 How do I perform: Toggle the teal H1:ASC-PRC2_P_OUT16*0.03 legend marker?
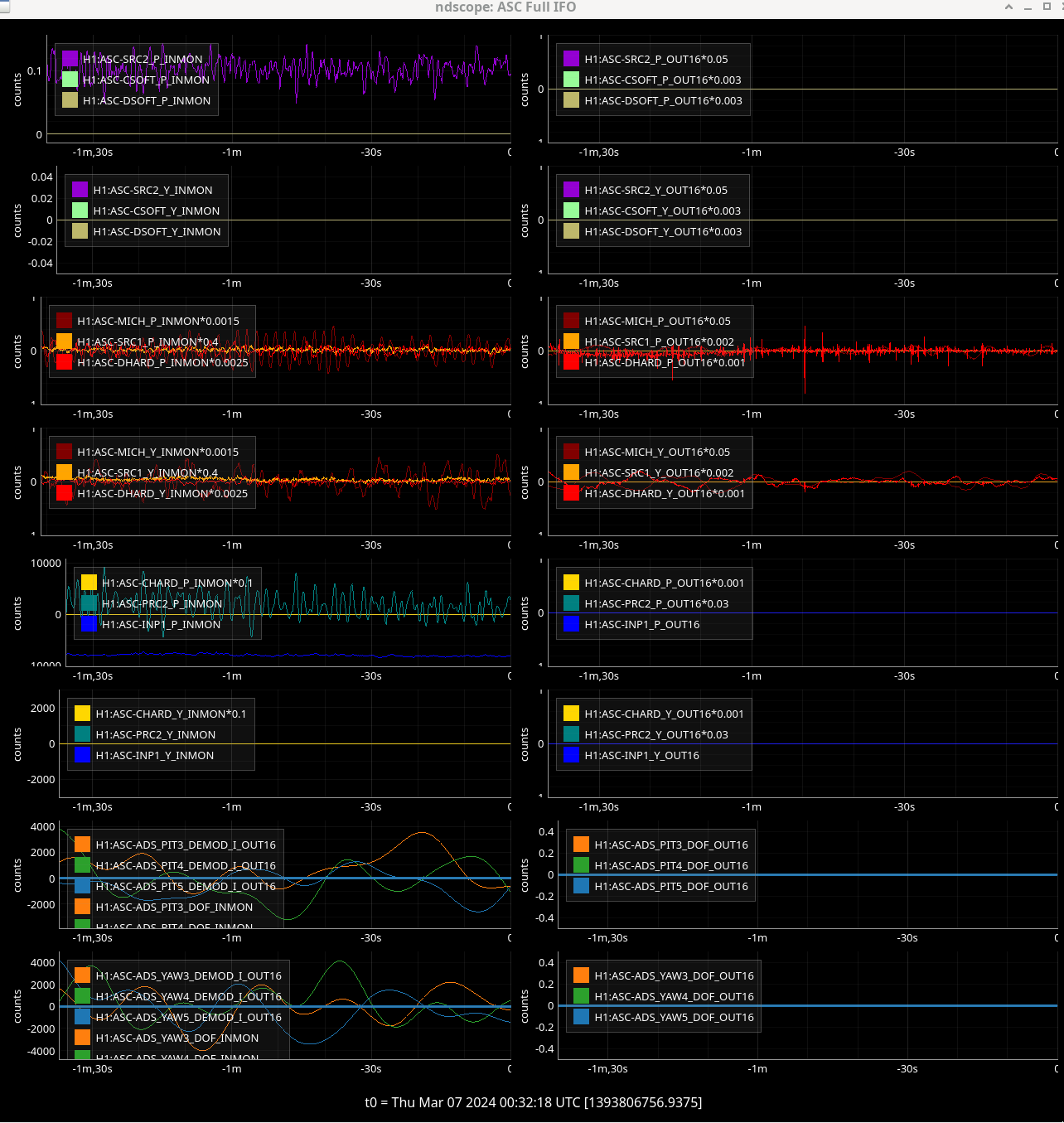[571, 603]
